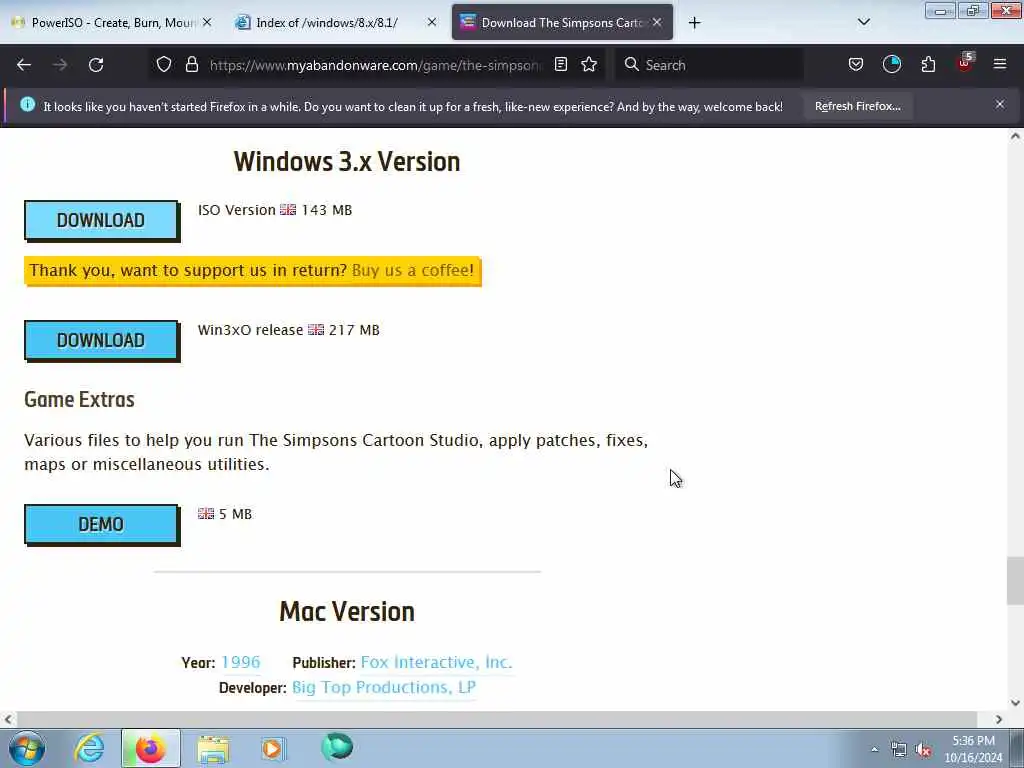Open the Extensions puzzle icon

pos(928,64)
